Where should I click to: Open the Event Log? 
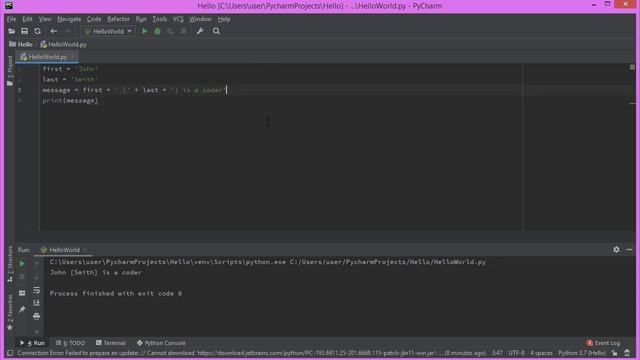(603, 343)
